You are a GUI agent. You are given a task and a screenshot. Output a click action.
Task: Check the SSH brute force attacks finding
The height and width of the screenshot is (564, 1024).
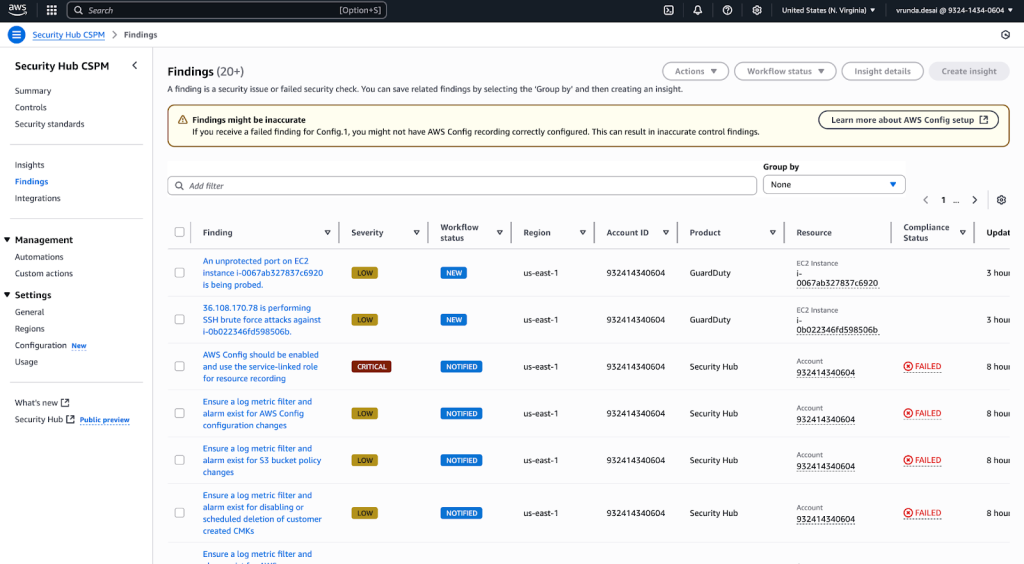click(180, 320)
